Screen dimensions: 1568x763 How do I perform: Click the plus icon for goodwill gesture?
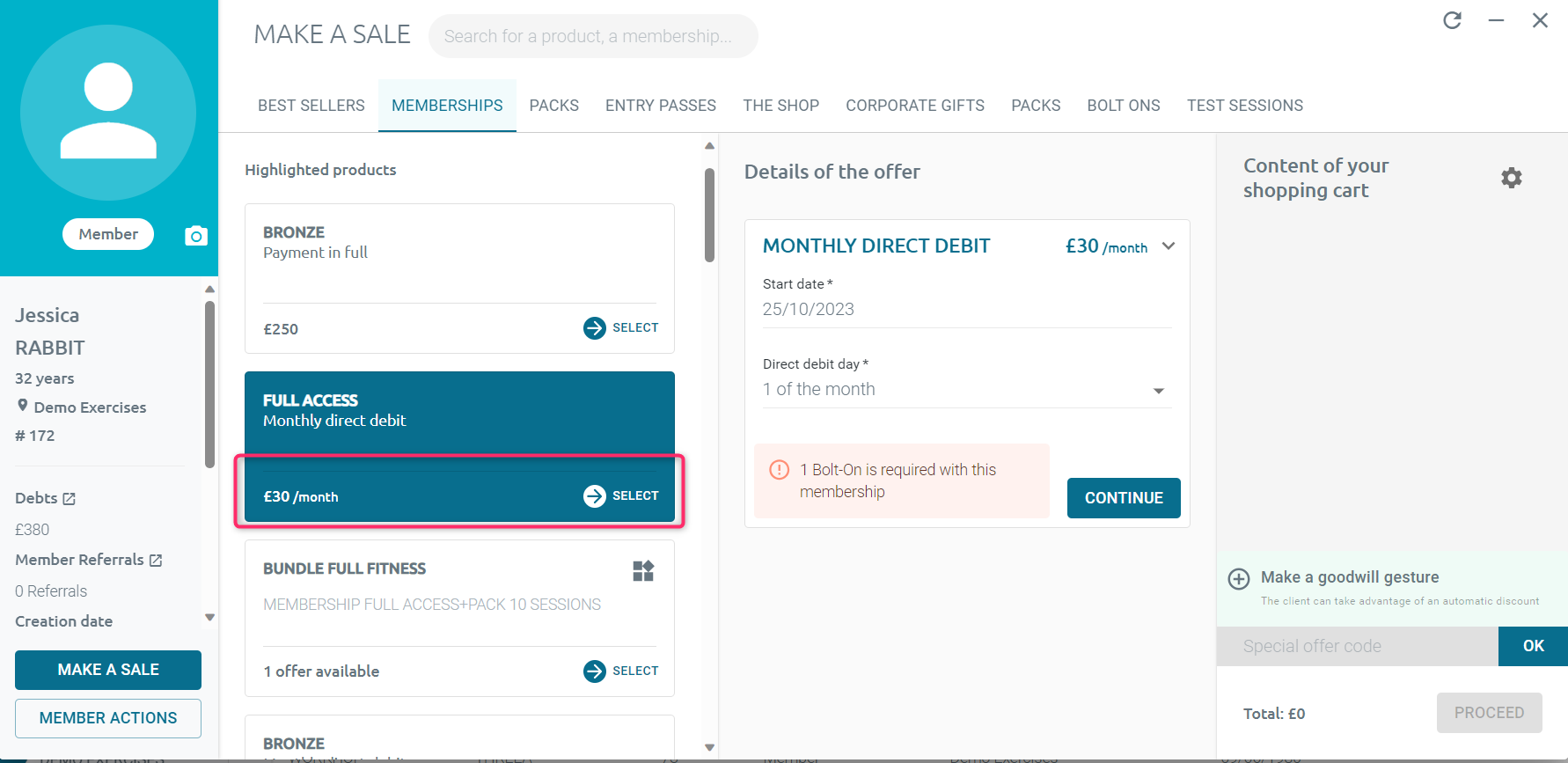[1239, 578]
